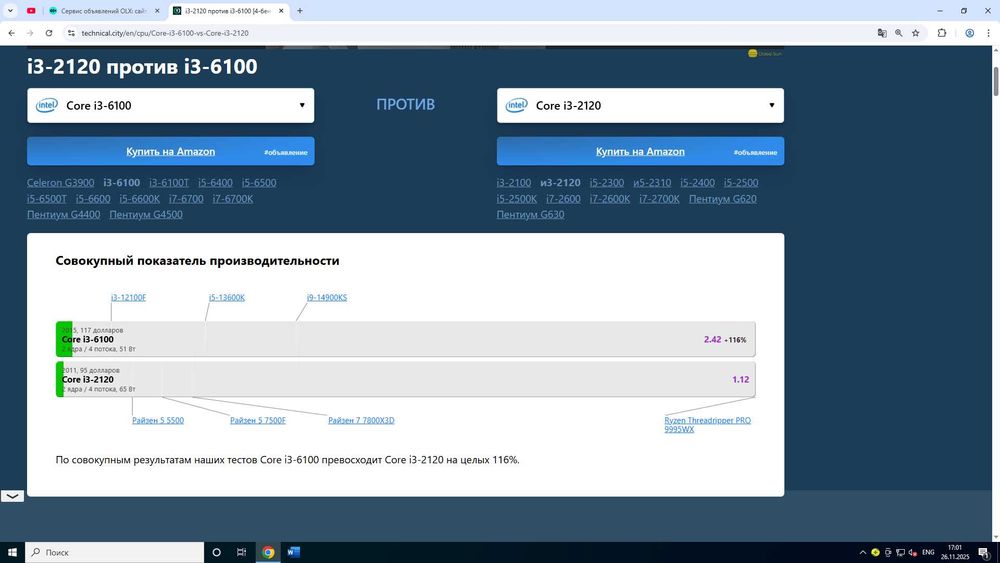Screen dimensions: 1000x563
Task: Click the i3-12100F chart marker link
Action: (128, 298)
